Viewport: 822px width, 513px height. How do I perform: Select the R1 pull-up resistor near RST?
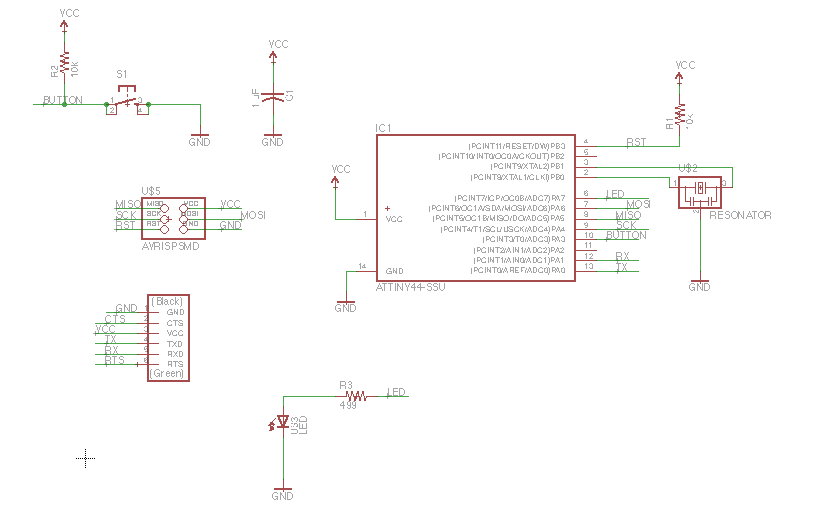680,115
